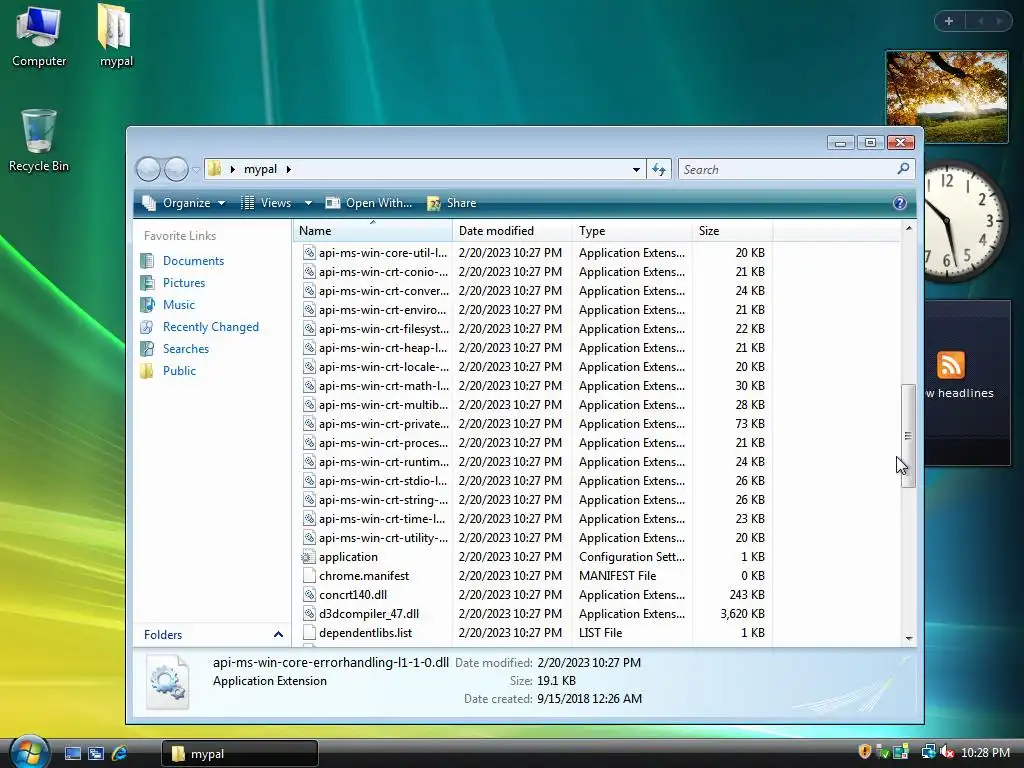Click inside the Search box

[x=787, y=170]
